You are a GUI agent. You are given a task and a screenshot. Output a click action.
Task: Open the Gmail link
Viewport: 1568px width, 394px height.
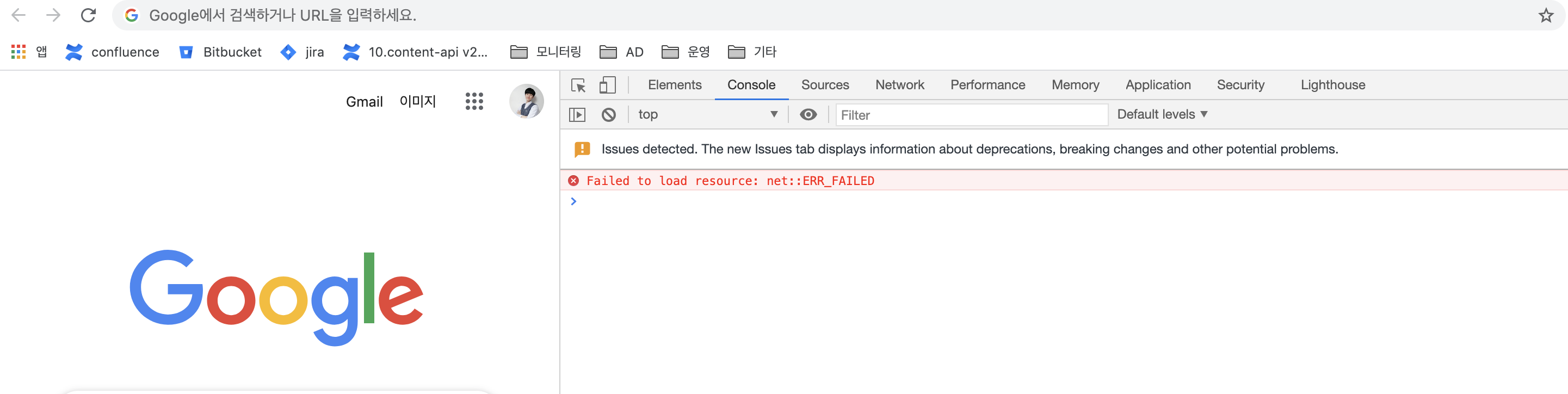[364, 102]
